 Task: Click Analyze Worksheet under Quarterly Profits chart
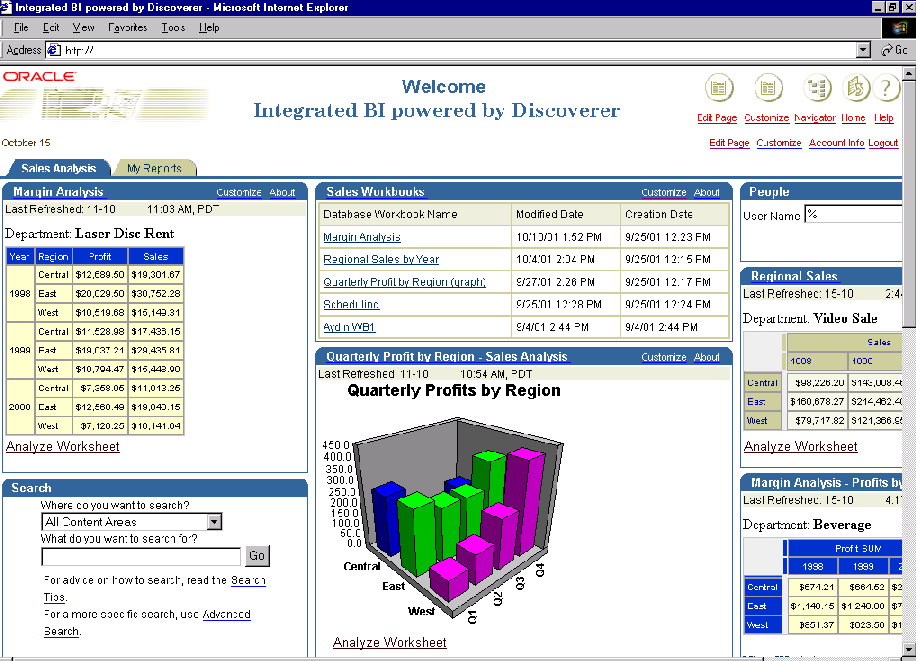[390, 642]
